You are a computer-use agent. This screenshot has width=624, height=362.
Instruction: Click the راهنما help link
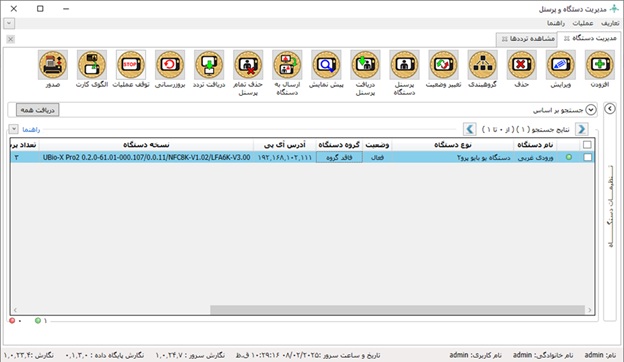pos(31,129)
